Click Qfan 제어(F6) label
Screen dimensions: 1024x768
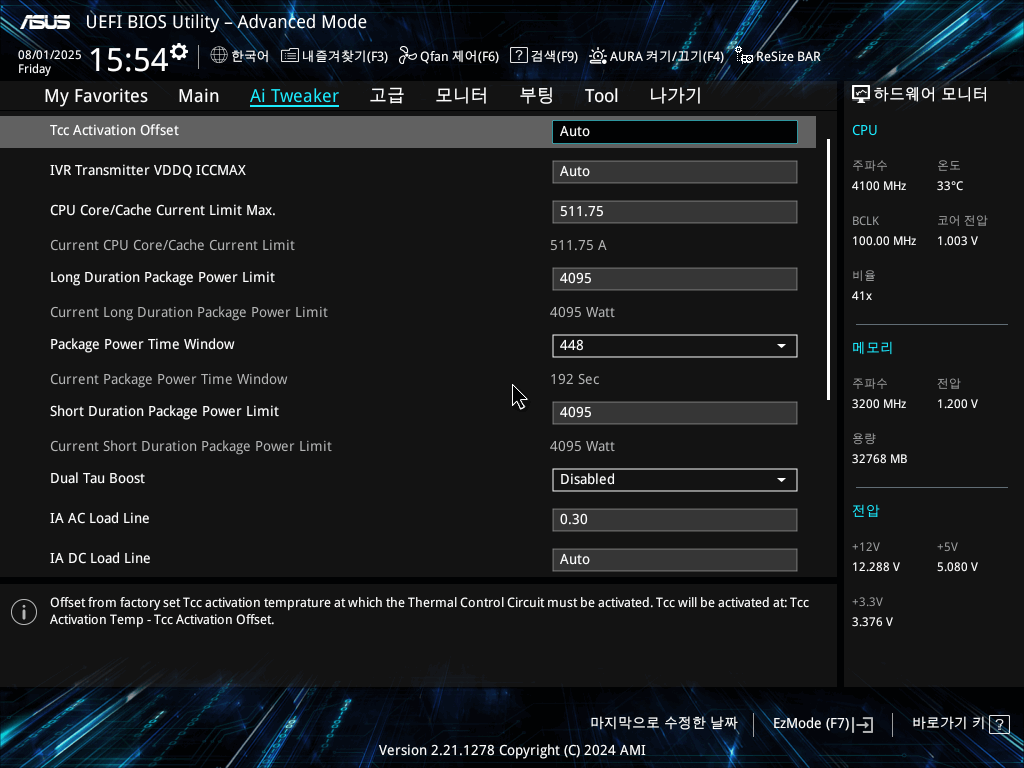coord(459,56)
